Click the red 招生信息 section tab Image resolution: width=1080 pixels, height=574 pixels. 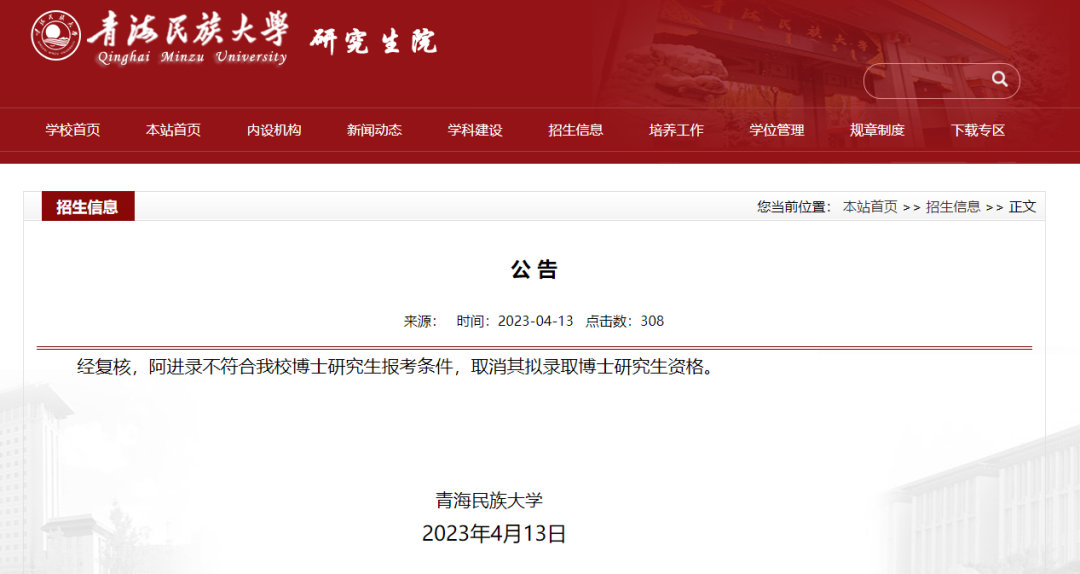click(88, 207)
